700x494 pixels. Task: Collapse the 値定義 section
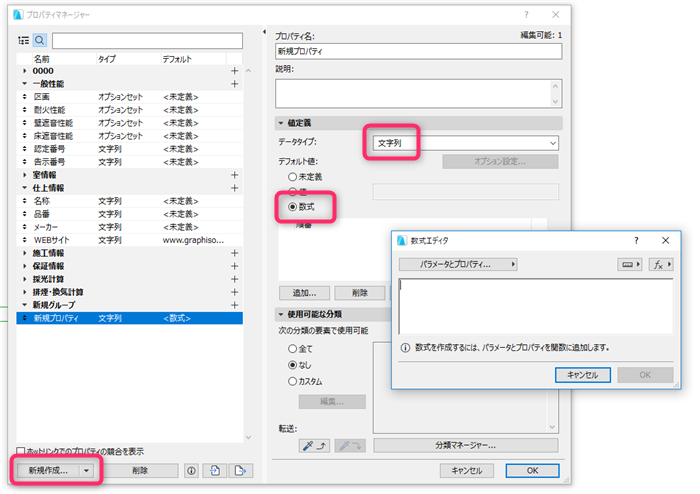tap(281, 123)
